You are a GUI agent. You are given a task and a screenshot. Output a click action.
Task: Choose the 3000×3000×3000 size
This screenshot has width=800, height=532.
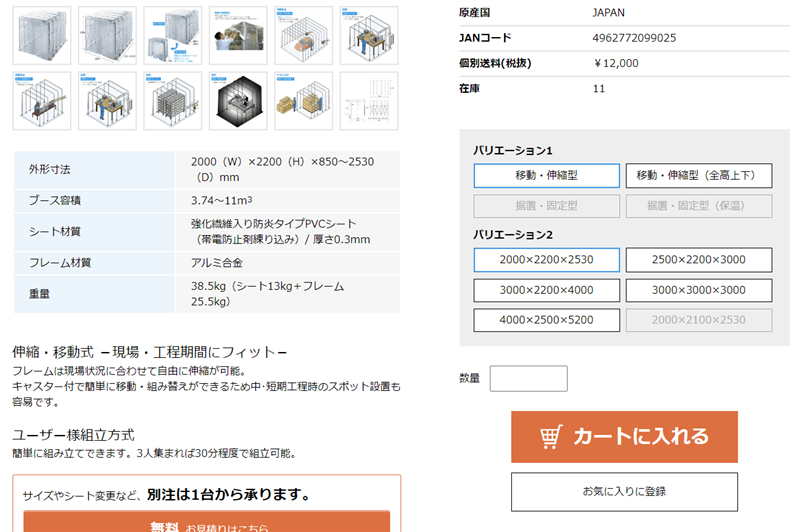point(699,290)
